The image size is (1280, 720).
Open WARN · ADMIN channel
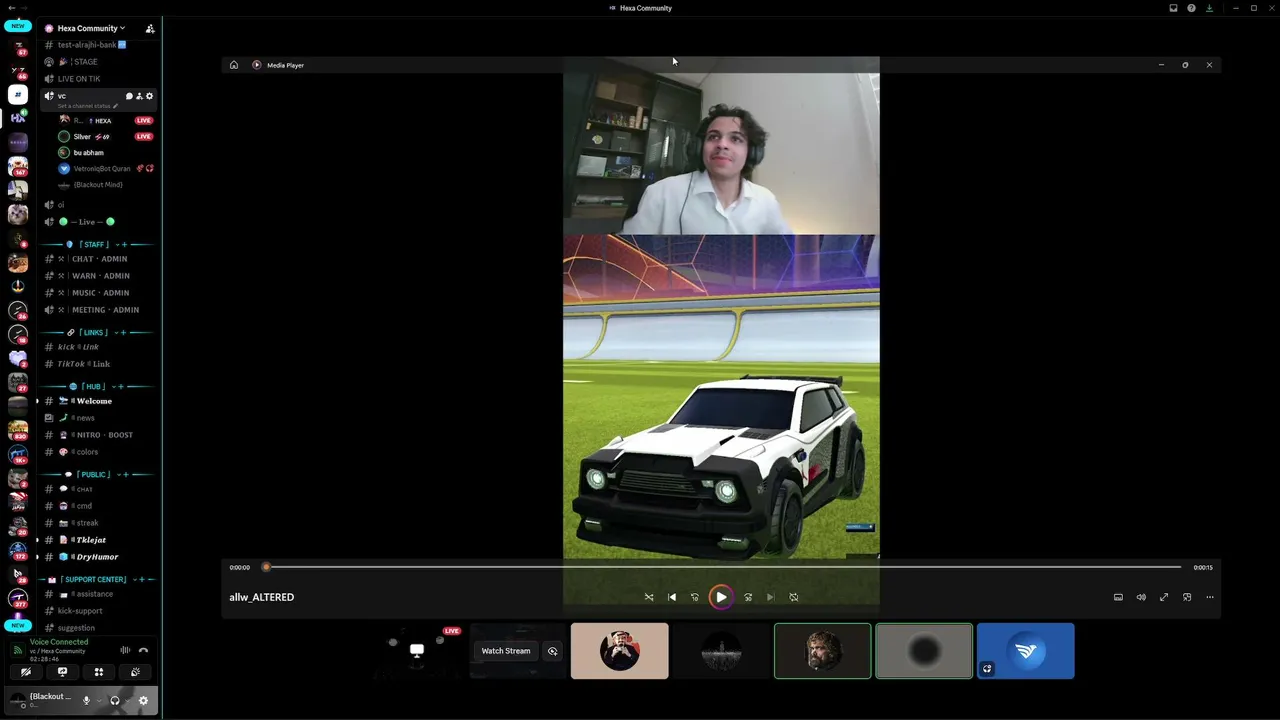coord(99,276)
